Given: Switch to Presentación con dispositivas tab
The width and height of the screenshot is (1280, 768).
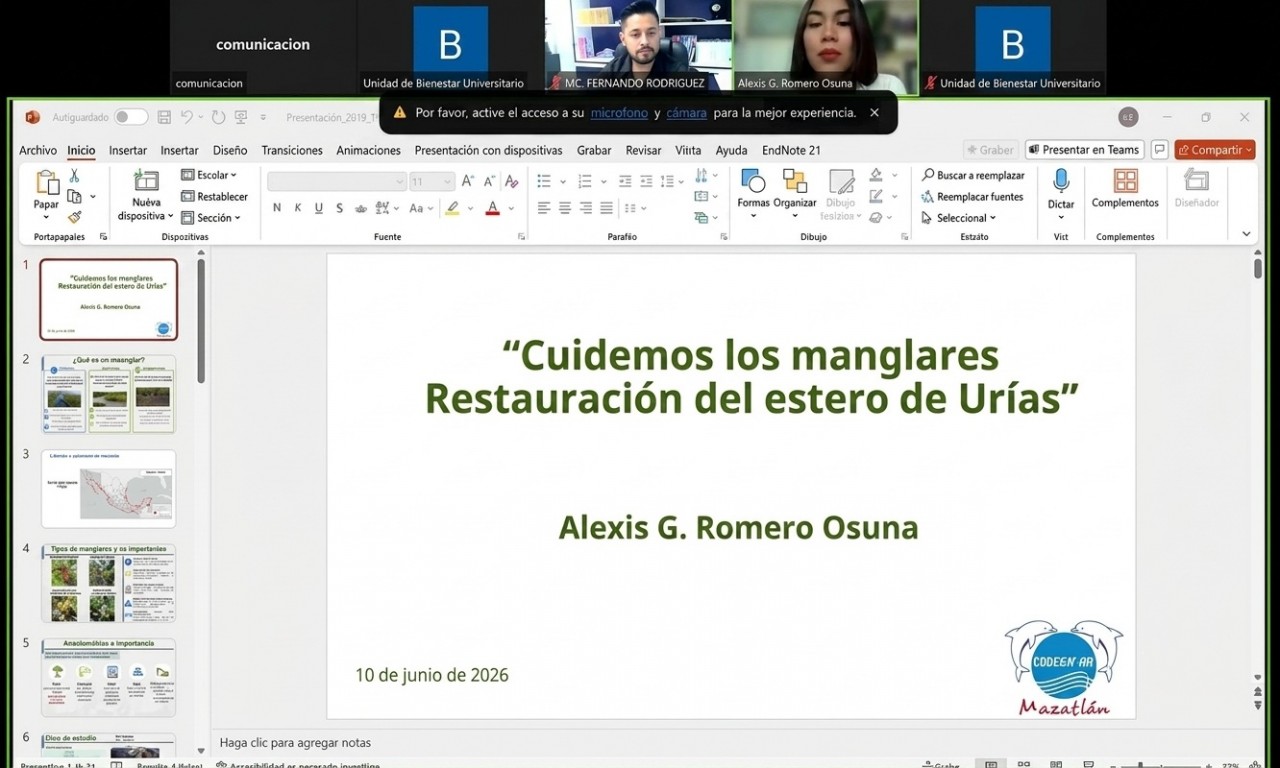Looking at the screenshot, I should tap(488, 150).
